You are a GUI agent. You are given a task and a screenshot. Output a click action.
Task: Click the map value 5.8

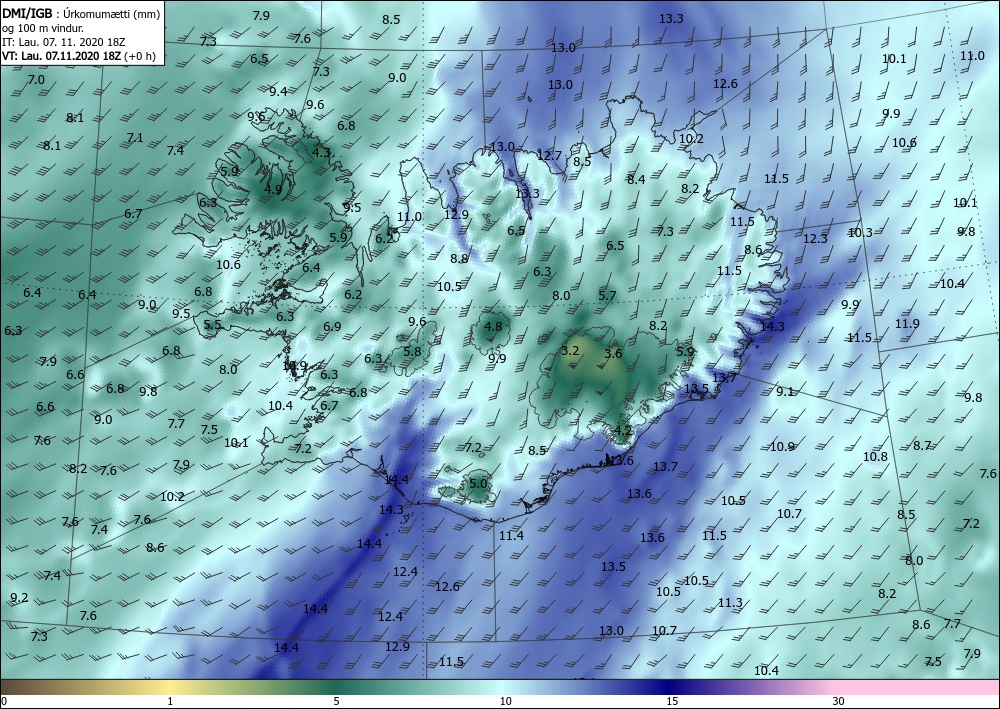pos(412,351)
